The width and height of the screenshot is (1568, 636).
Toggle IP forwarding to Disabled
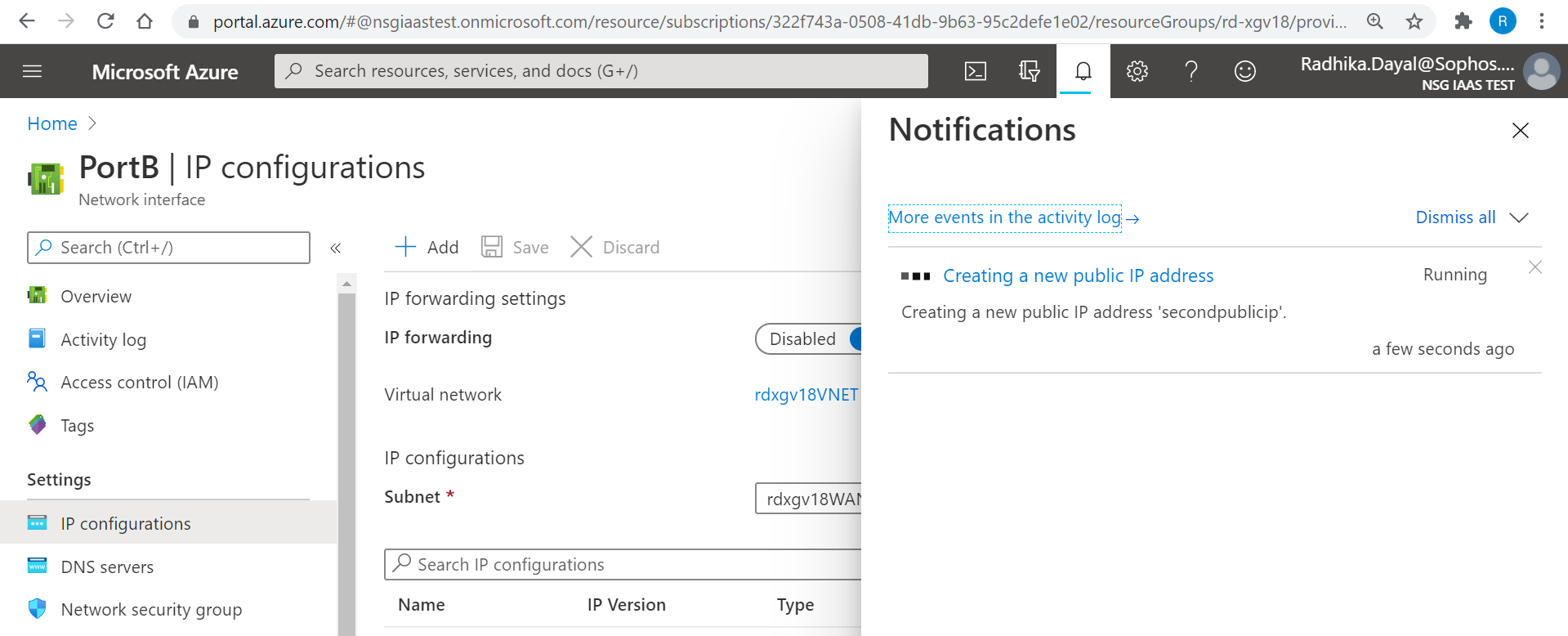pyautogui.click(x=802, y=339)
